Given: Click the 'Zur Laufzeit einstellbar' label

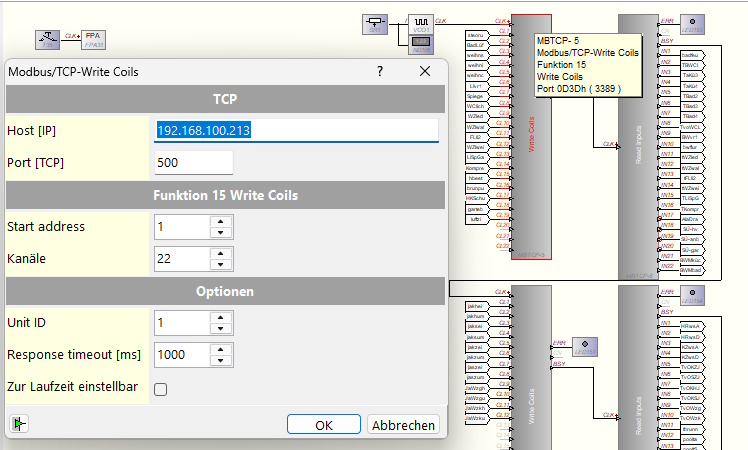Looking at the screenshot, I should coord(73,387).
